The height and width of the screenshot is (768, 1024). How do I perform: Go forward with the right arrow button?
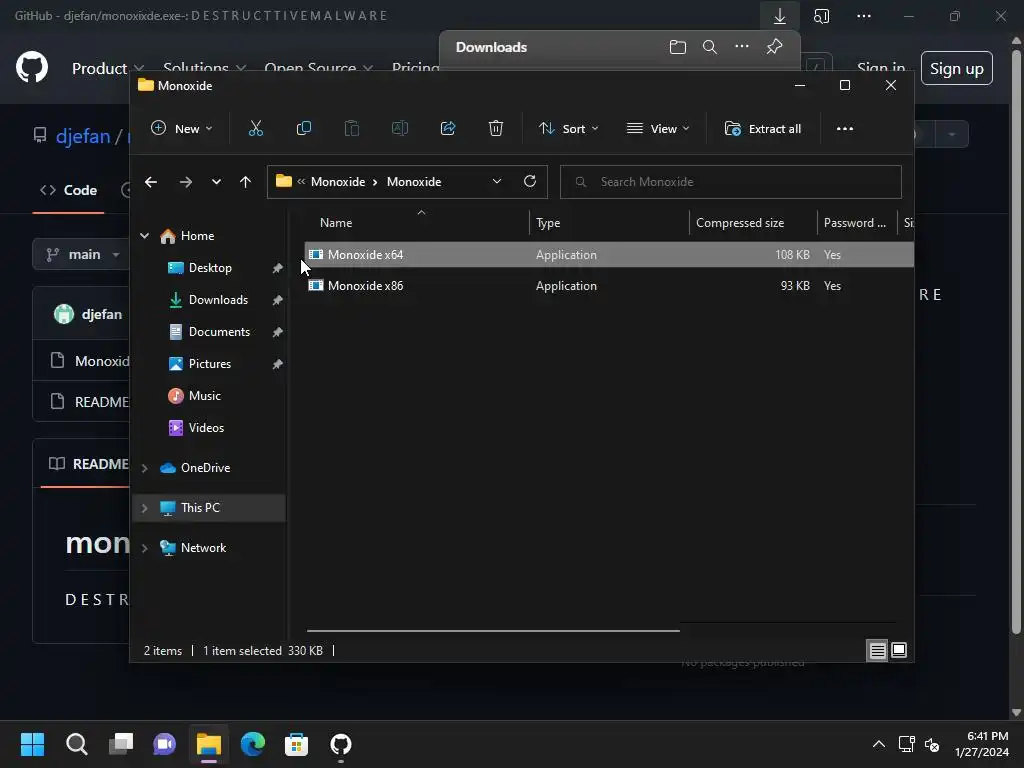point(185,182)
